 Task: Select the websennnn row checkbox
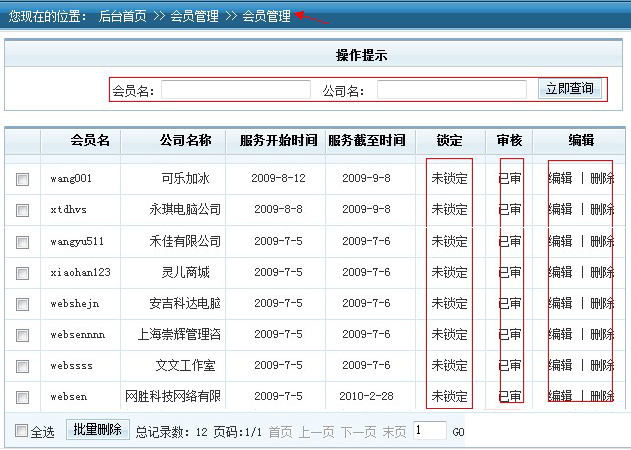22,335
